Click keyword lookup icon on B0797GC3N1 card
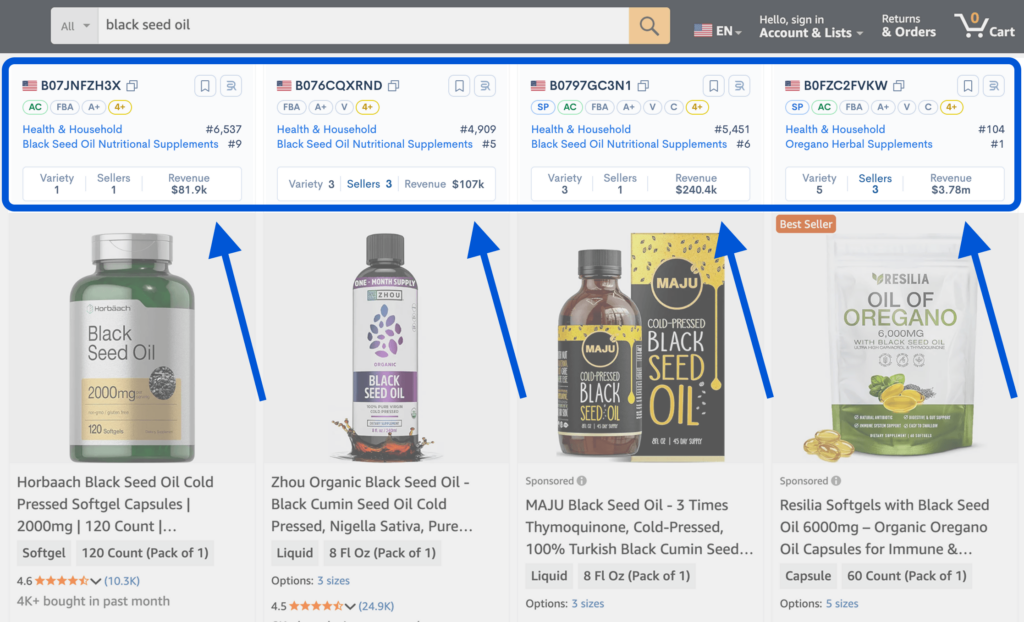Viewport: 1024px width, 622px height. tap(739, 86)
